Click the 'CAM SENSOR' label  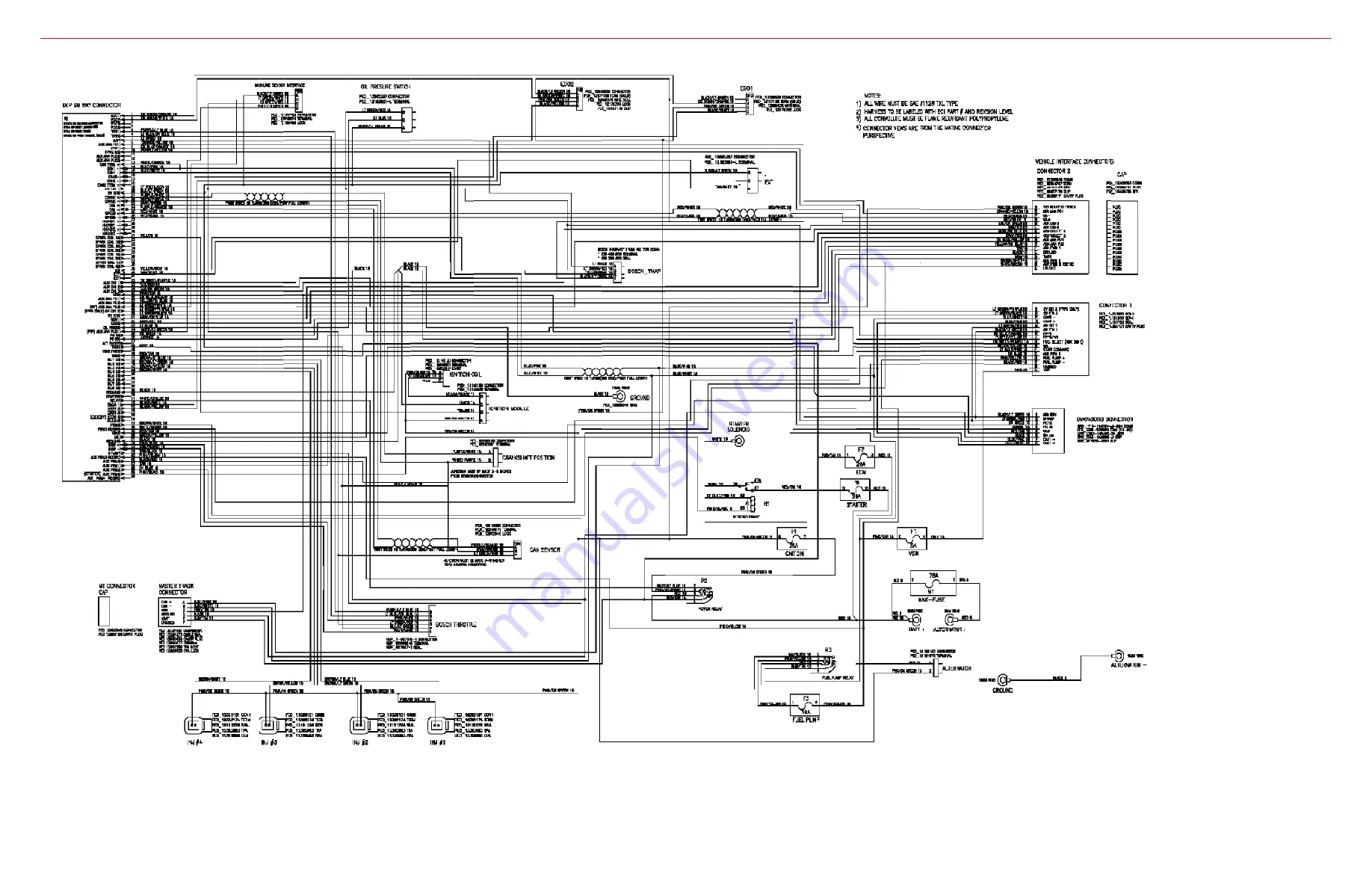point(545,550)
